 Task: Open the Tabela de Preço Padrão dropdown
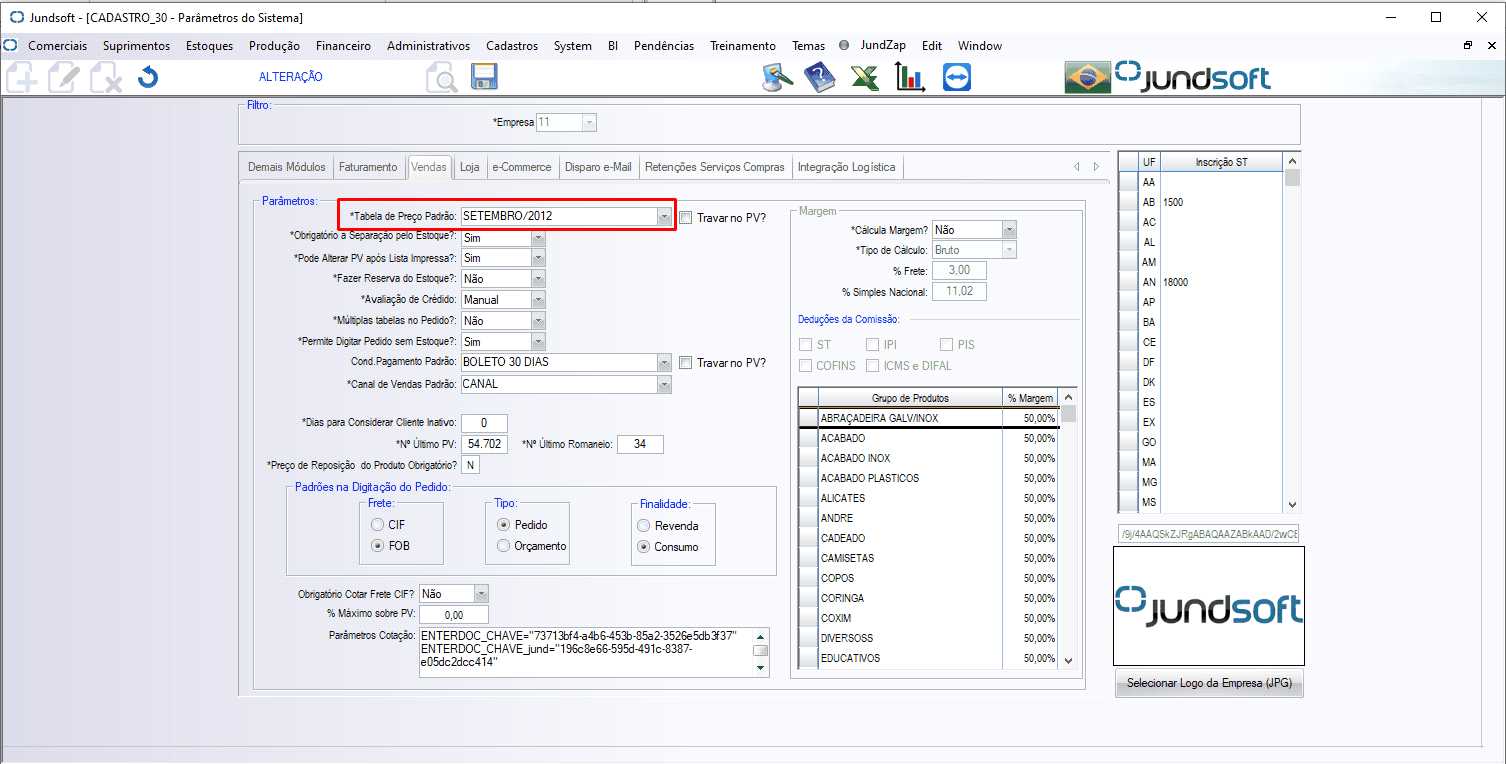point(664,216)
